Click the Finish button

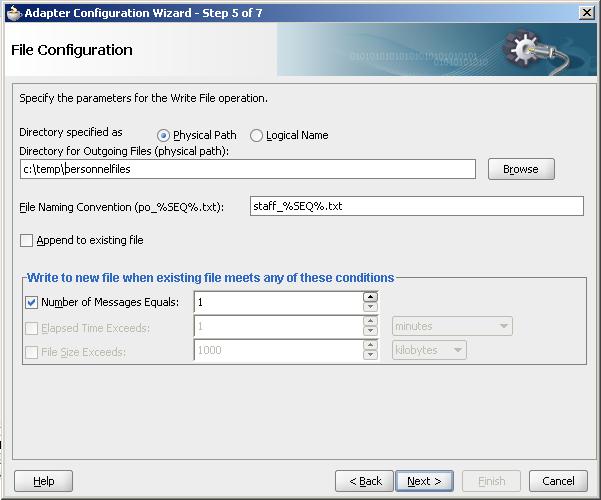point(491,481)
